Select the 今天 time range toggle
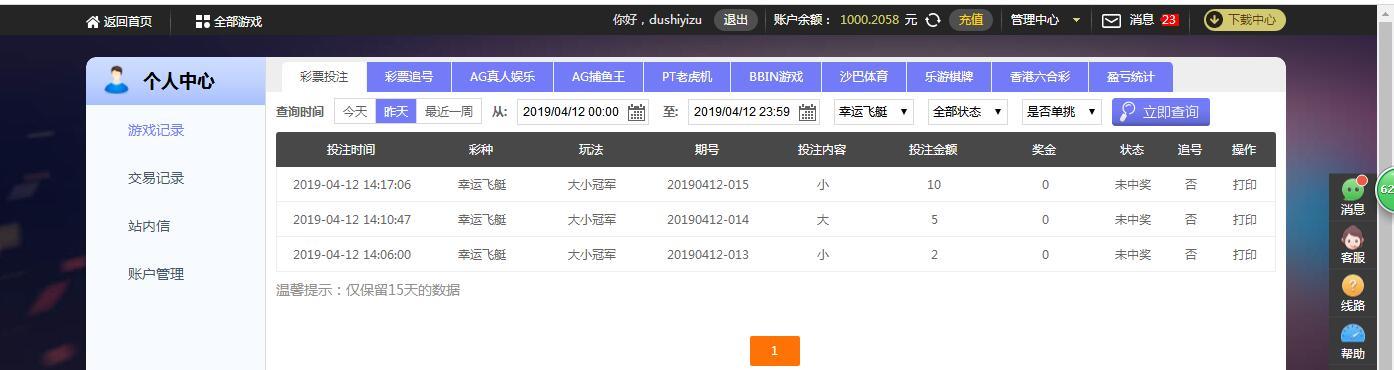 pyautogui.click(x=355, y=112)
